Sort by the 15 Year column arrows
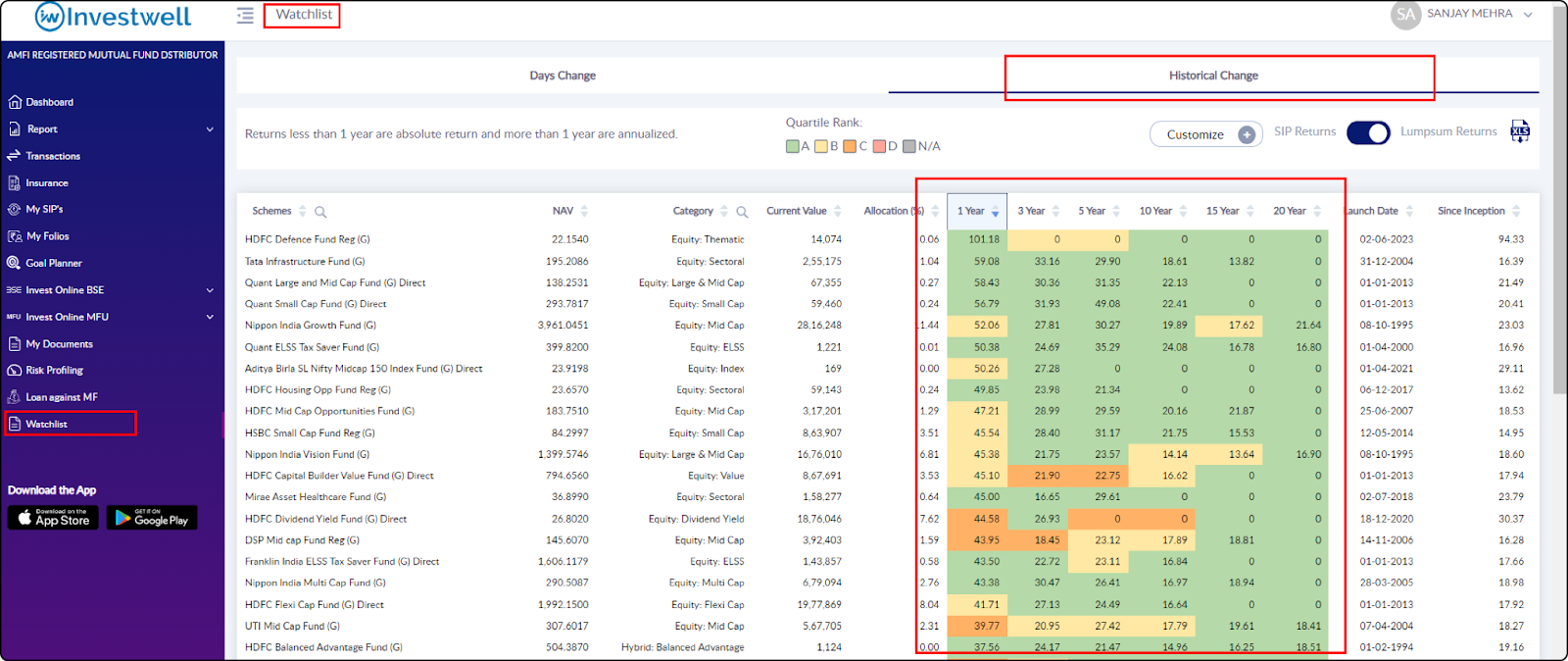The height and width of the screenshot is (661, 1568). click(x=1250, y=211)
